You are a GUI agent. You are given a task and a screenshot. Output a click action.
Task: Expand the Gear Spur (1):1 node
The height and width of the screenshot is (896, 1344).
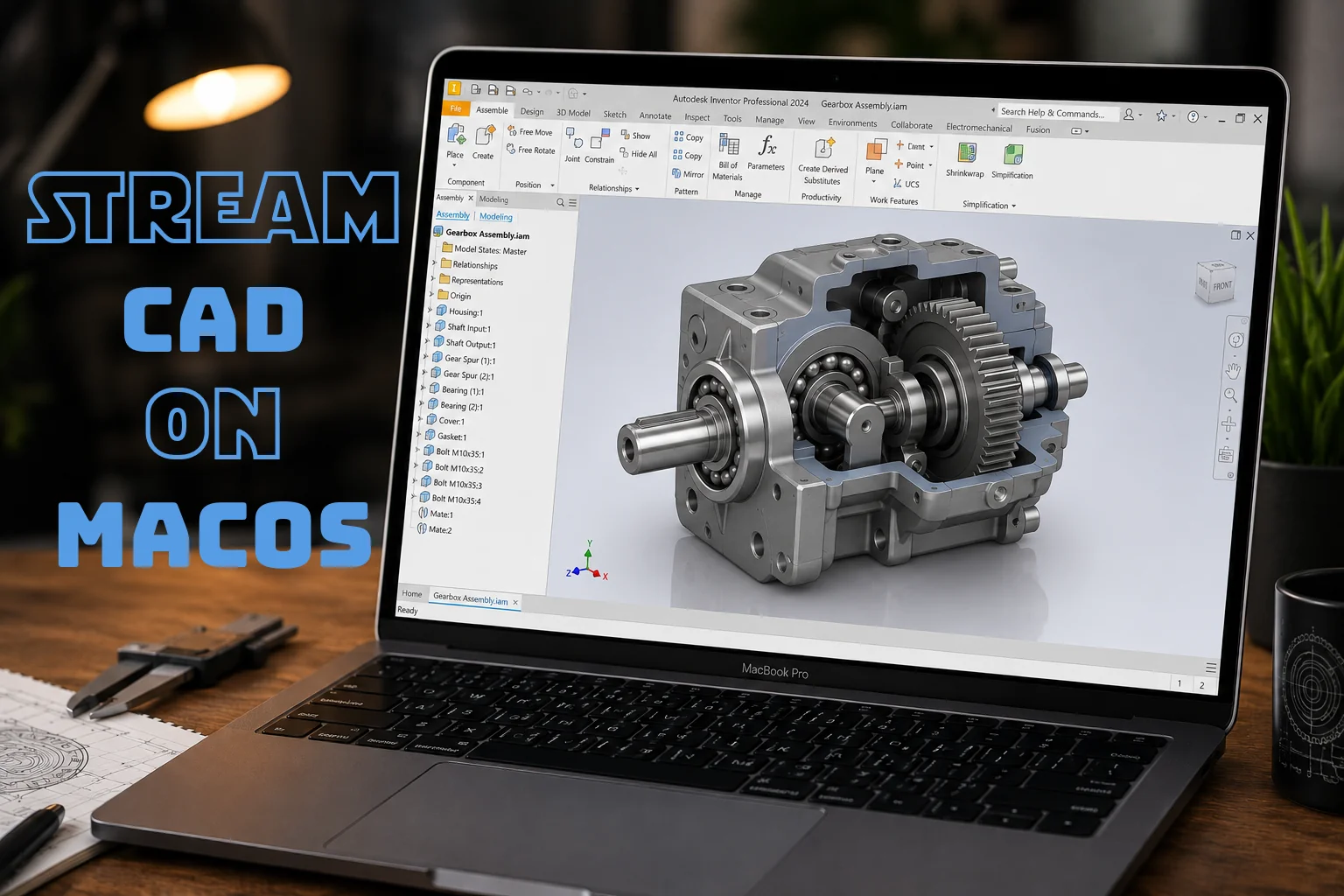[426, 358]
